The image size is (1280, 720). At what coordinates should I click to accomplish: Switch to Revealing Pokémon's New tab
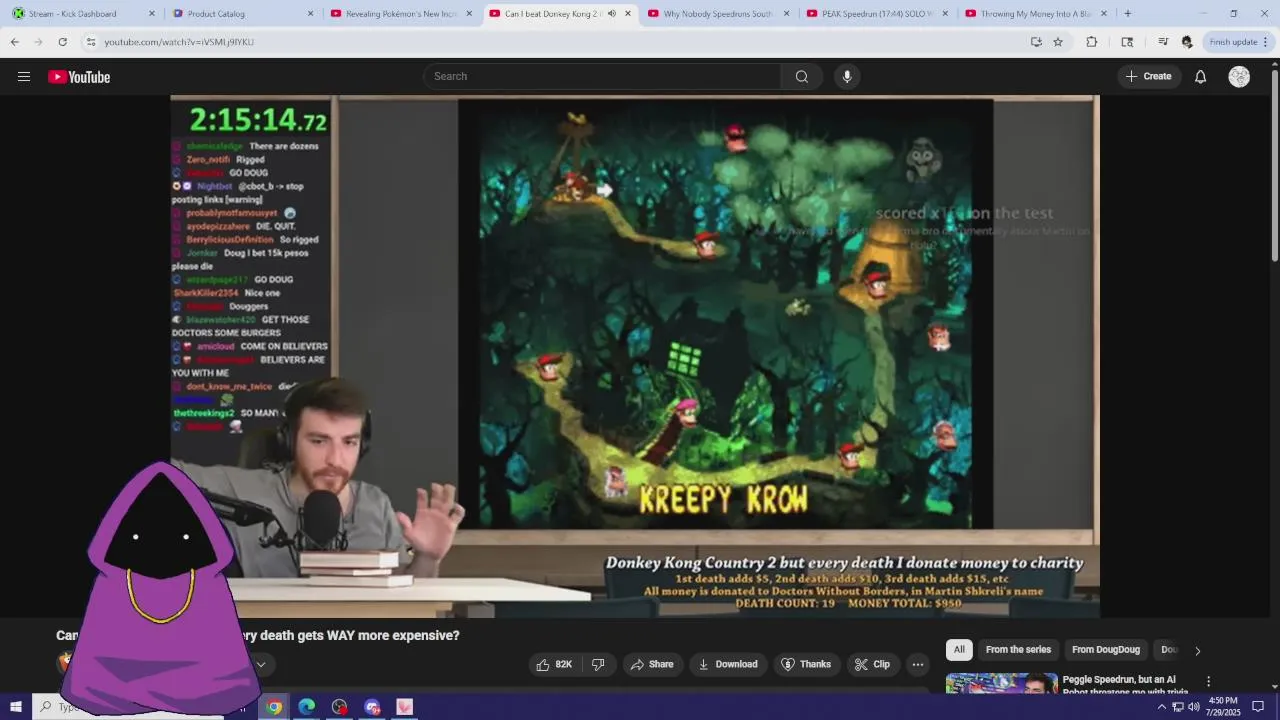400,14
